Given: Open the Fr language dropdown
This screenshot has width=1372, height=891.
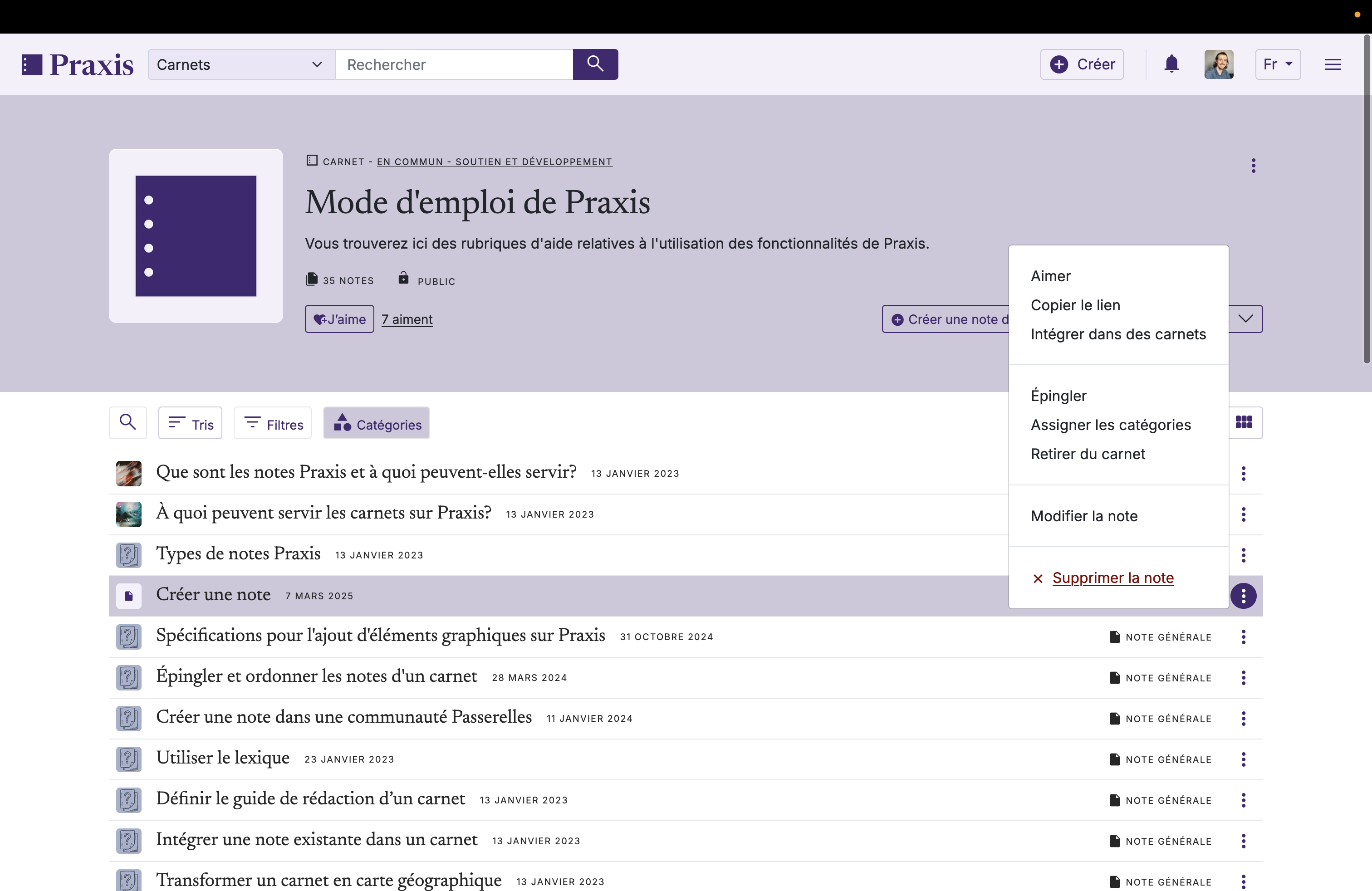Looking at the screenshot, I should (x=1278, y=64).
